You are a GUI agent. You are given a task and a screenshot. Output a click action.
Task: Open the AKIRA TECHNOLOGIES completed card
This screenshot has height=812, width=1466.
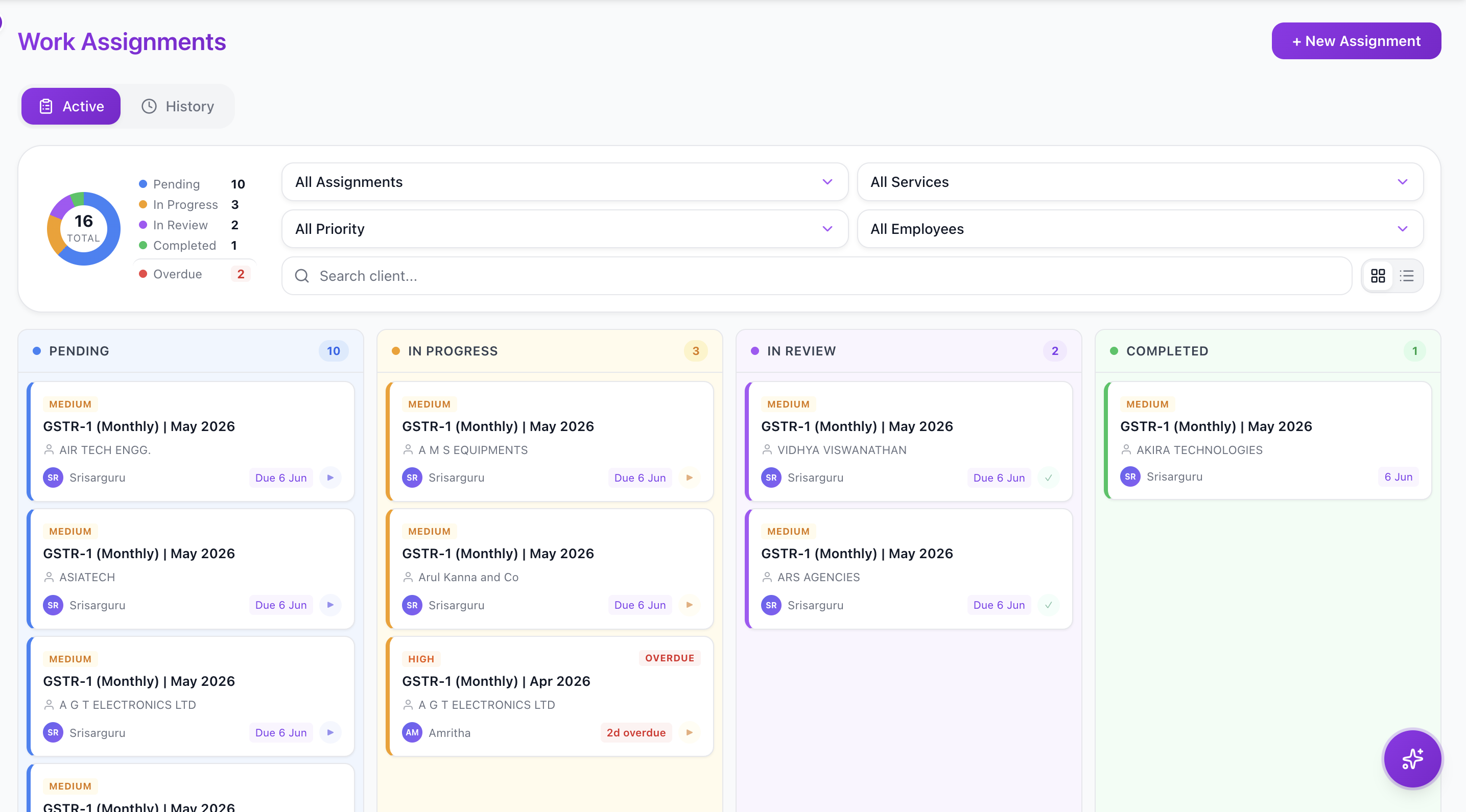tap(1268, 441)
